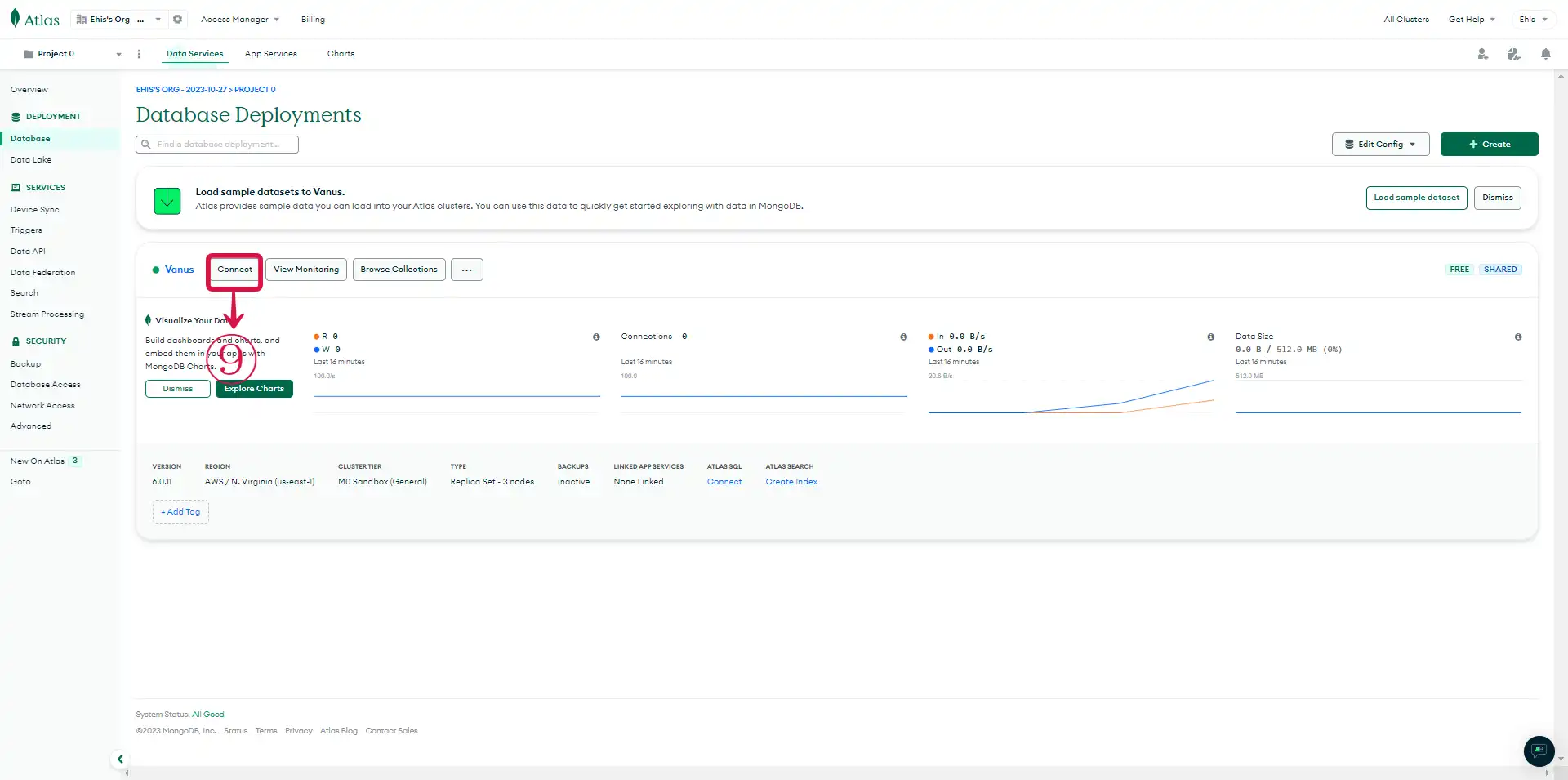
Task: Open the chat support bubble icon
Action: [1539, 751]
